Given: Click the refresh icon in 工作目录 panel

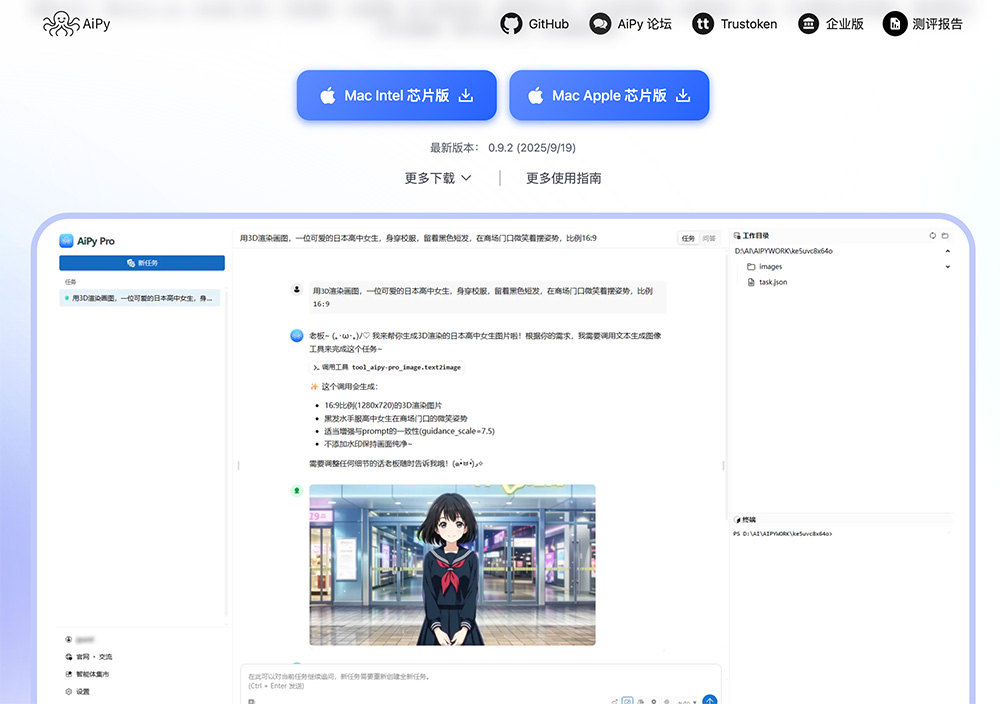Looking at the screenshot, I should pos(932,236).
